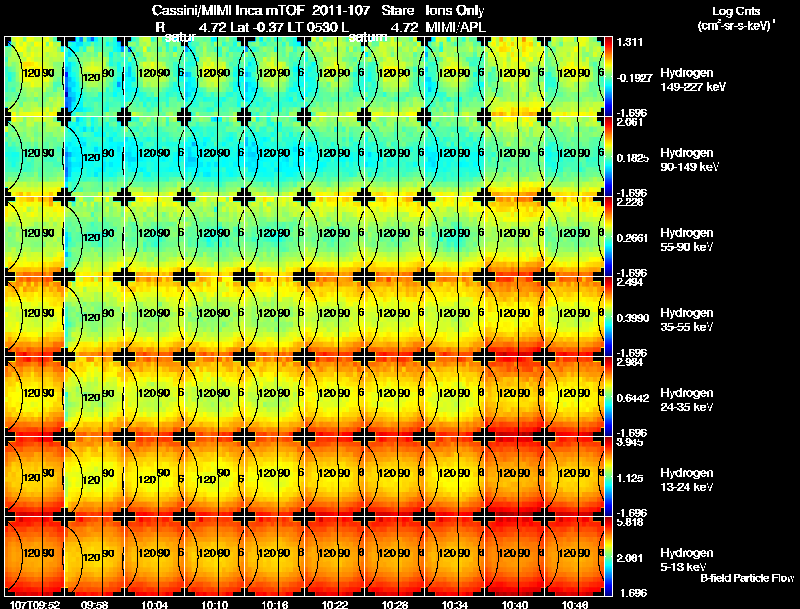Click the 'B-field Particle Flow' label
The image size is (800, 609).
tap(747, 578)
